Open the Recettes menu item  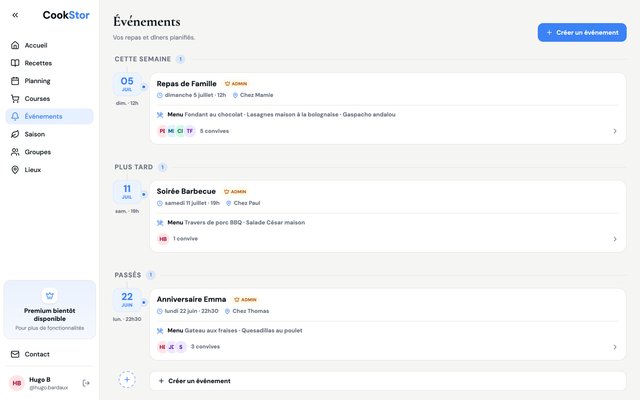click(49, 63)
